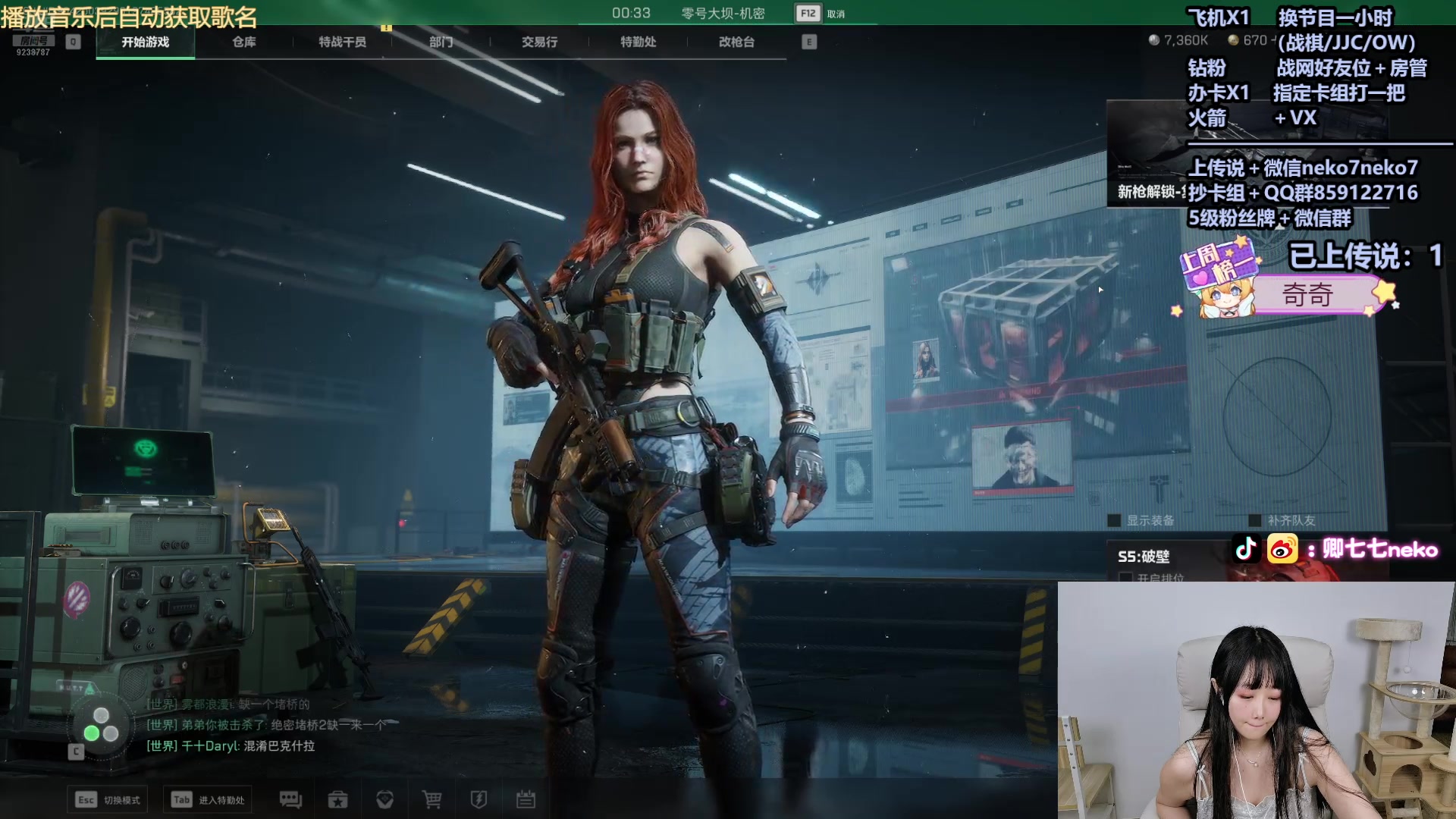Click the Esc 切换模式 button

108,799
